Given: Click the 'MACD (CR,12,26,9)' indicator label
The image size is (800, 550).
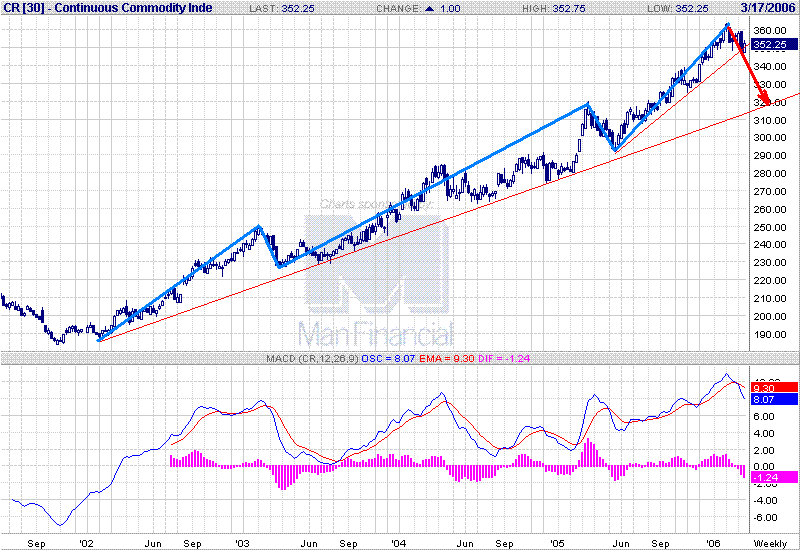Looking at the screenshot, I should coord(312,359).
